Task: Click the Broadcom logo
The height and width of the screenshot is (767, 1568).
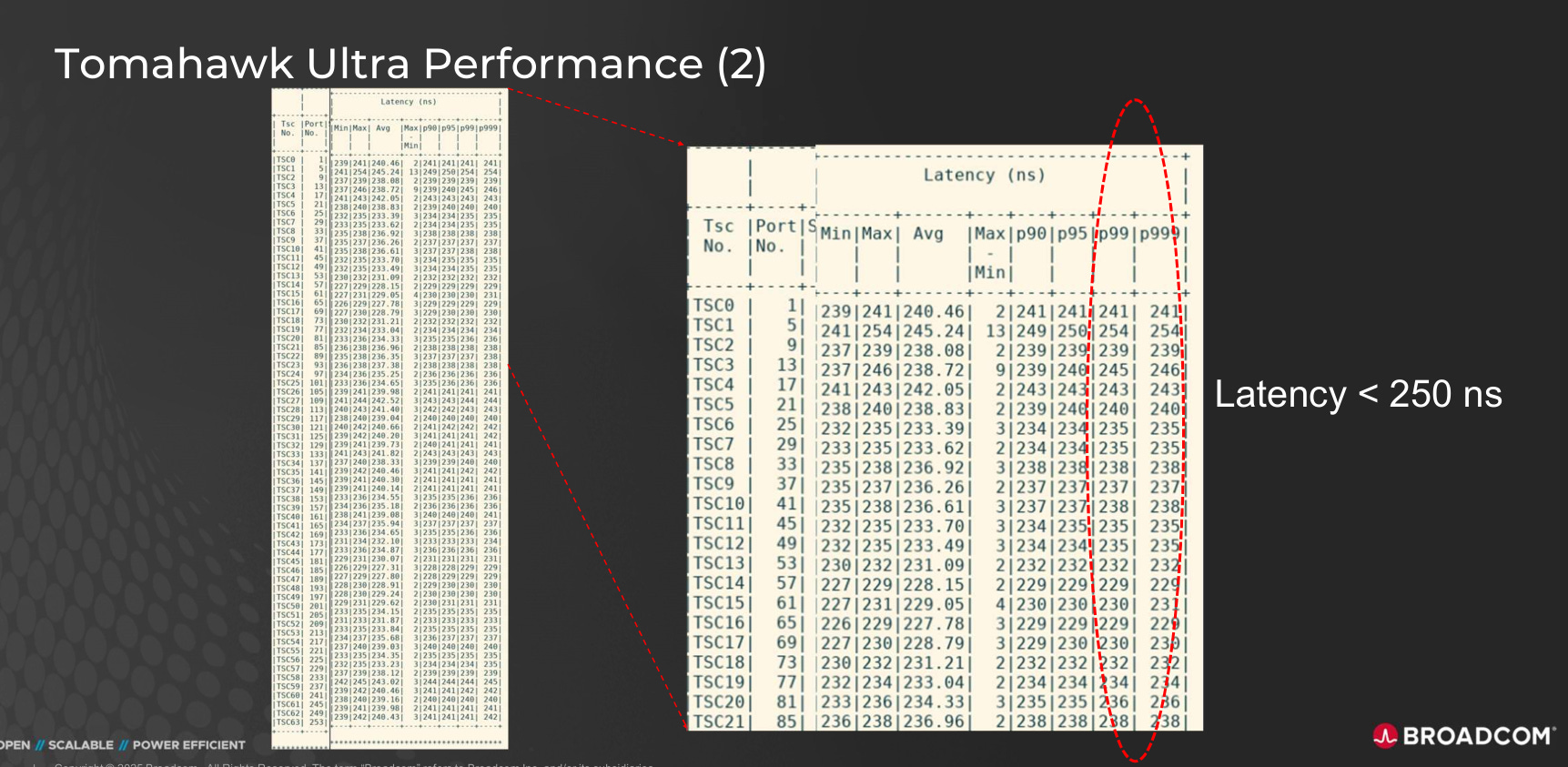Action: 1464,736
